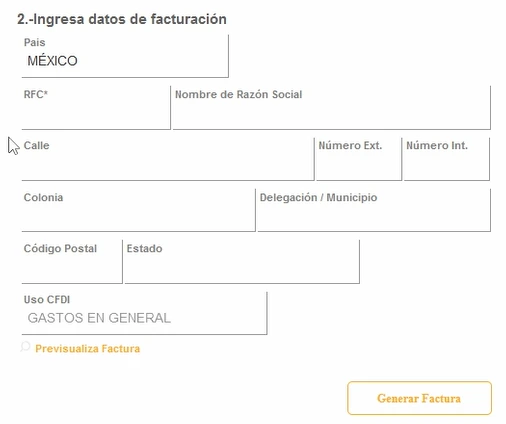Viewport: 506px width, 424px height.
Task: Click the Delegación / Municipio label text
Action: 318,197
